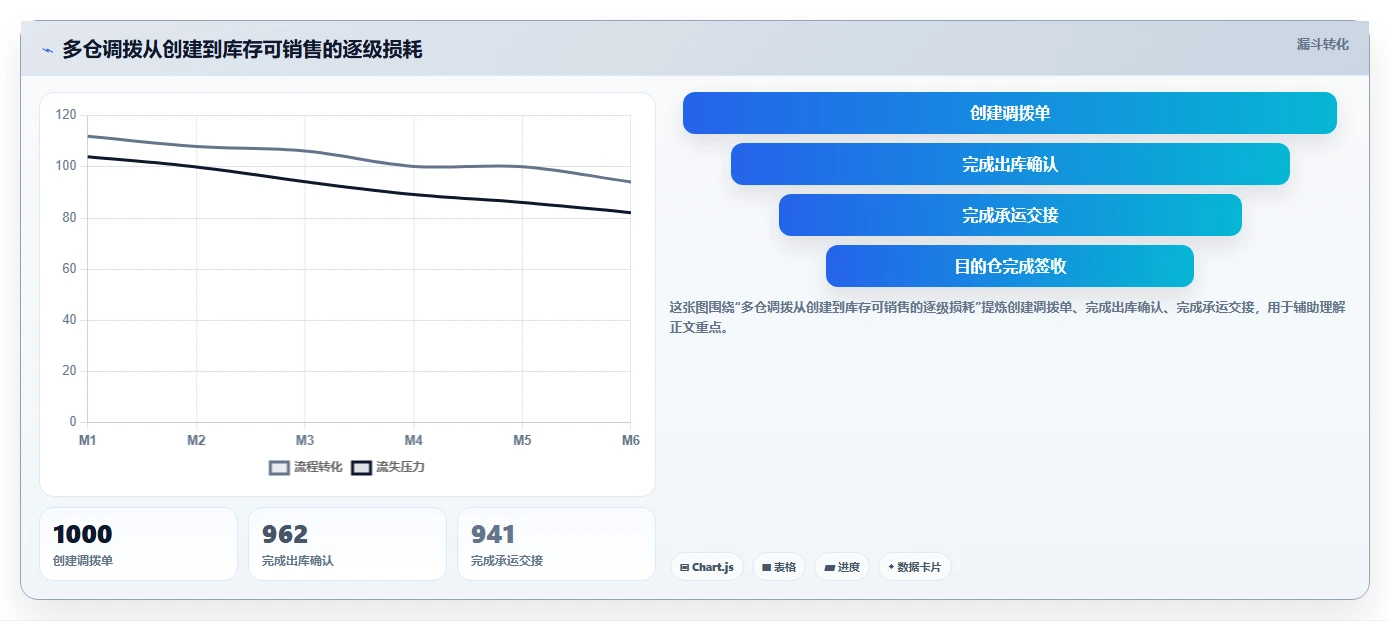Click the 80 y-axis value
Screen dimensions: 1390x621
coord(69,217)
